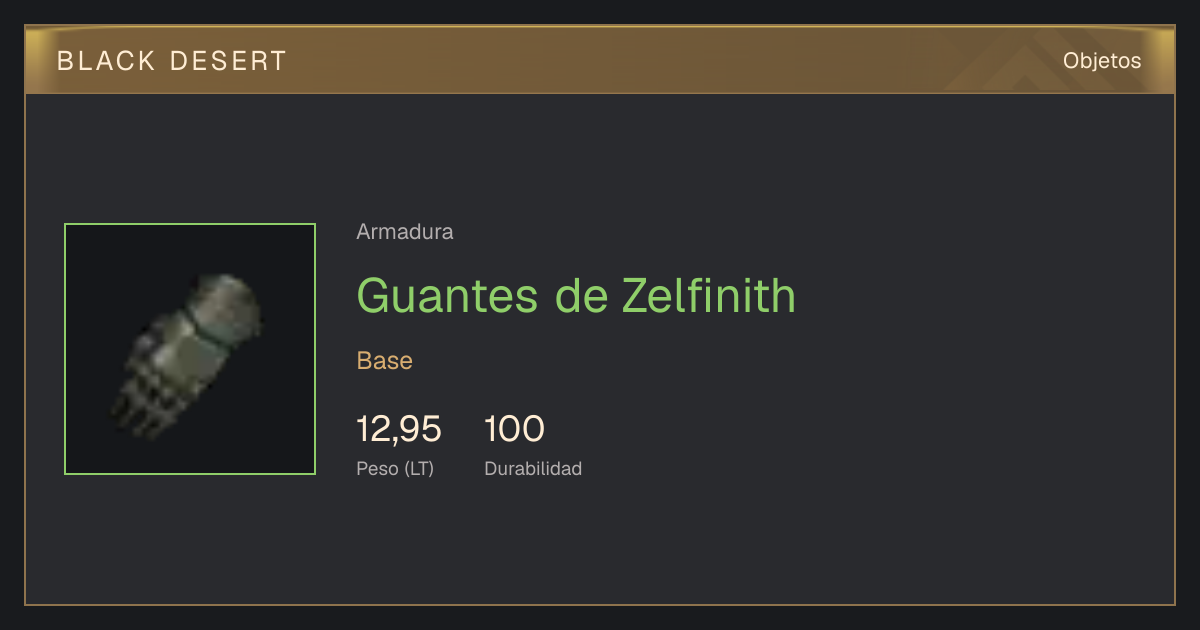The image size is (1200, 630).
Task: Select the Base enhancement level label
Action: pyautogui.click(x=385, y=360)
